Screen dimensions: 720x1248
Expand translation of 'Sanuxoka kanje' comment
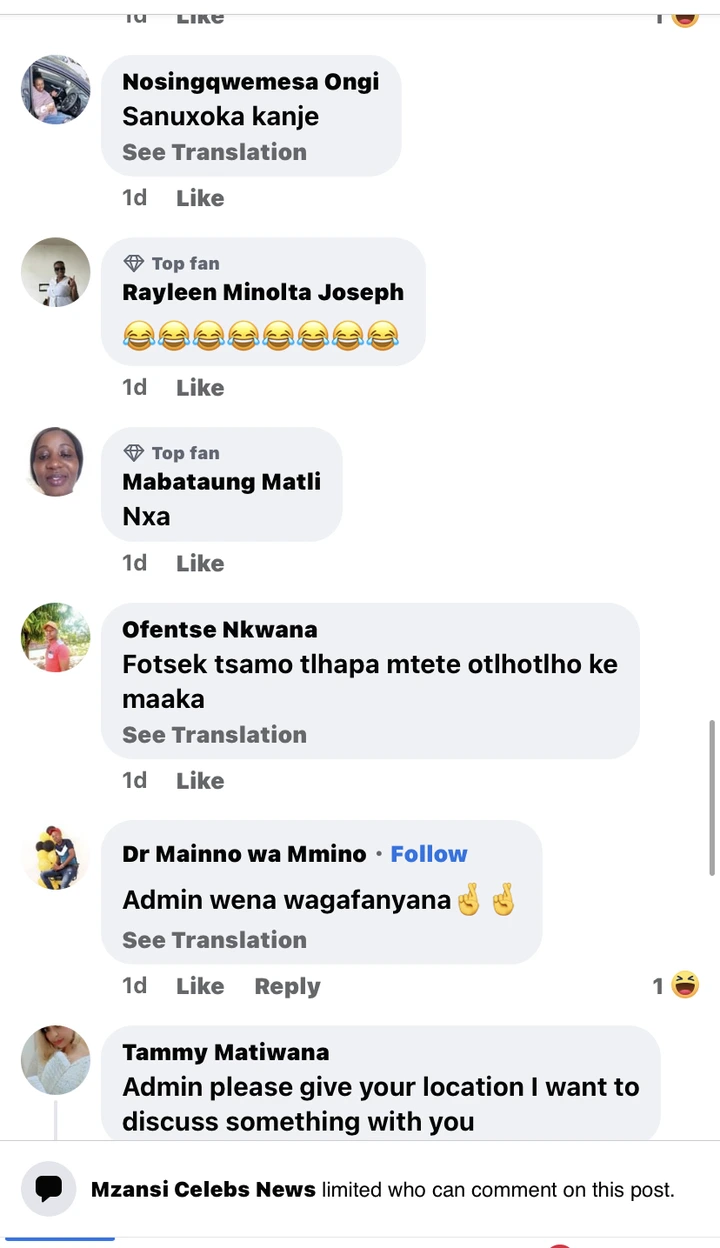[214, 153]
